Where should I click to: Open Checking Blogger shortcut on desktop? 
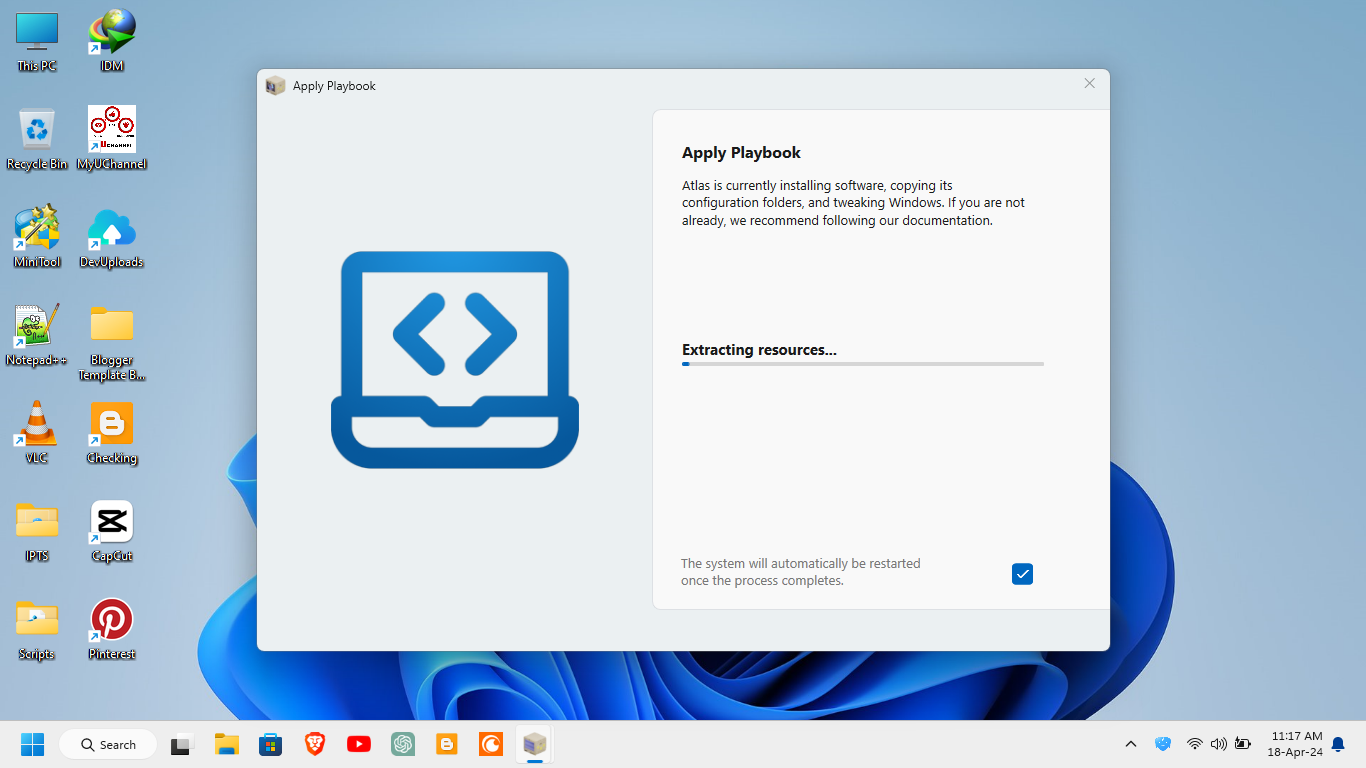click(112, 433)
